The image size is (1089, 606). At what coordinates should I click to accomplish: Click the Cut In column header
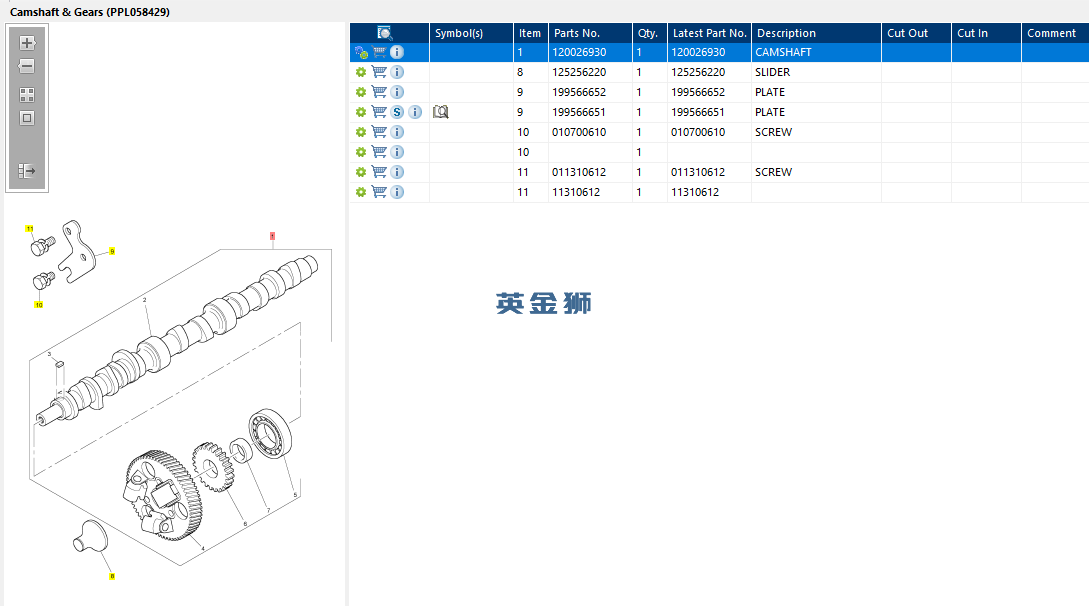click(x=986, y=33)
